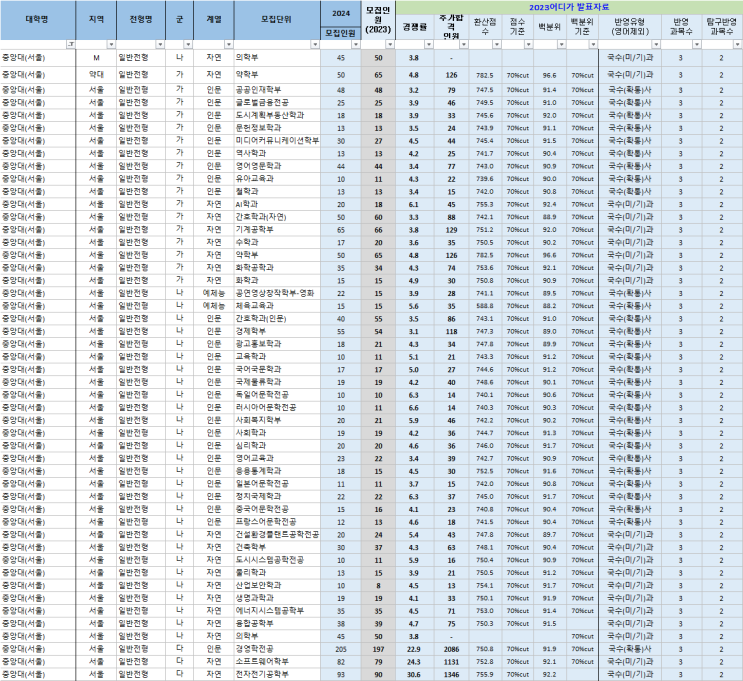The image size is (743, 681).
Task: Click the 경영학전공 cell
Action: pos(277,649)
